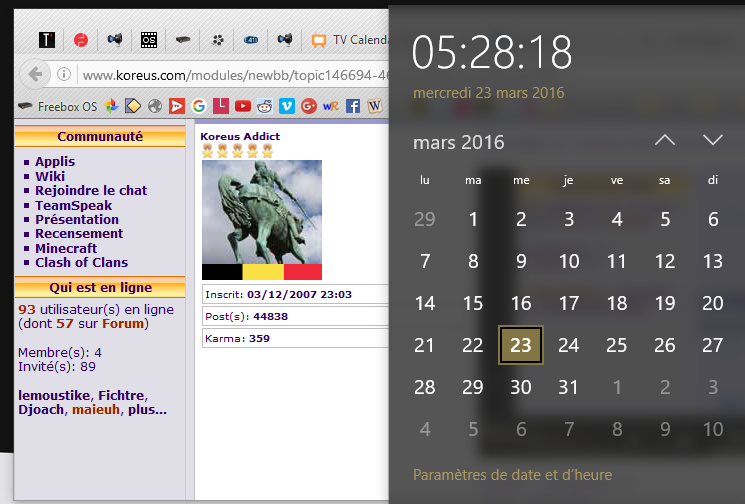Switch to the pinned OS tab
This screenshot has width=745, height=504.
(149, 40)
